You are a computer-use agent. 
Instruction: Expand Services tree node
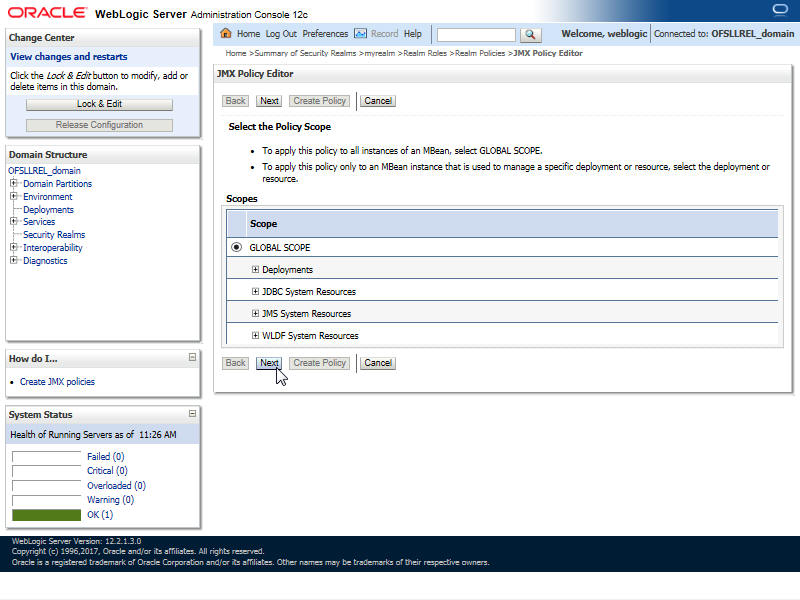(14, 221)
